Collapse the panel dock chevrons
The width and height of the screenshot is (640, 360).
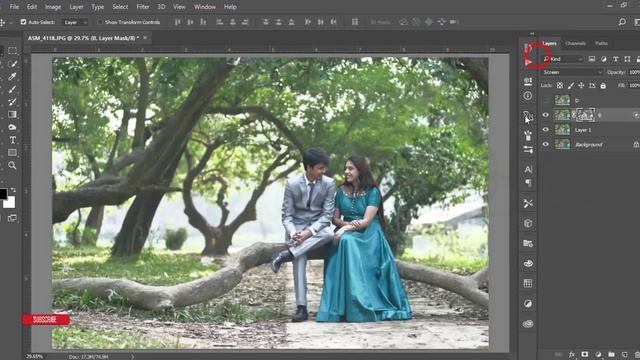[x=532, y=34]
